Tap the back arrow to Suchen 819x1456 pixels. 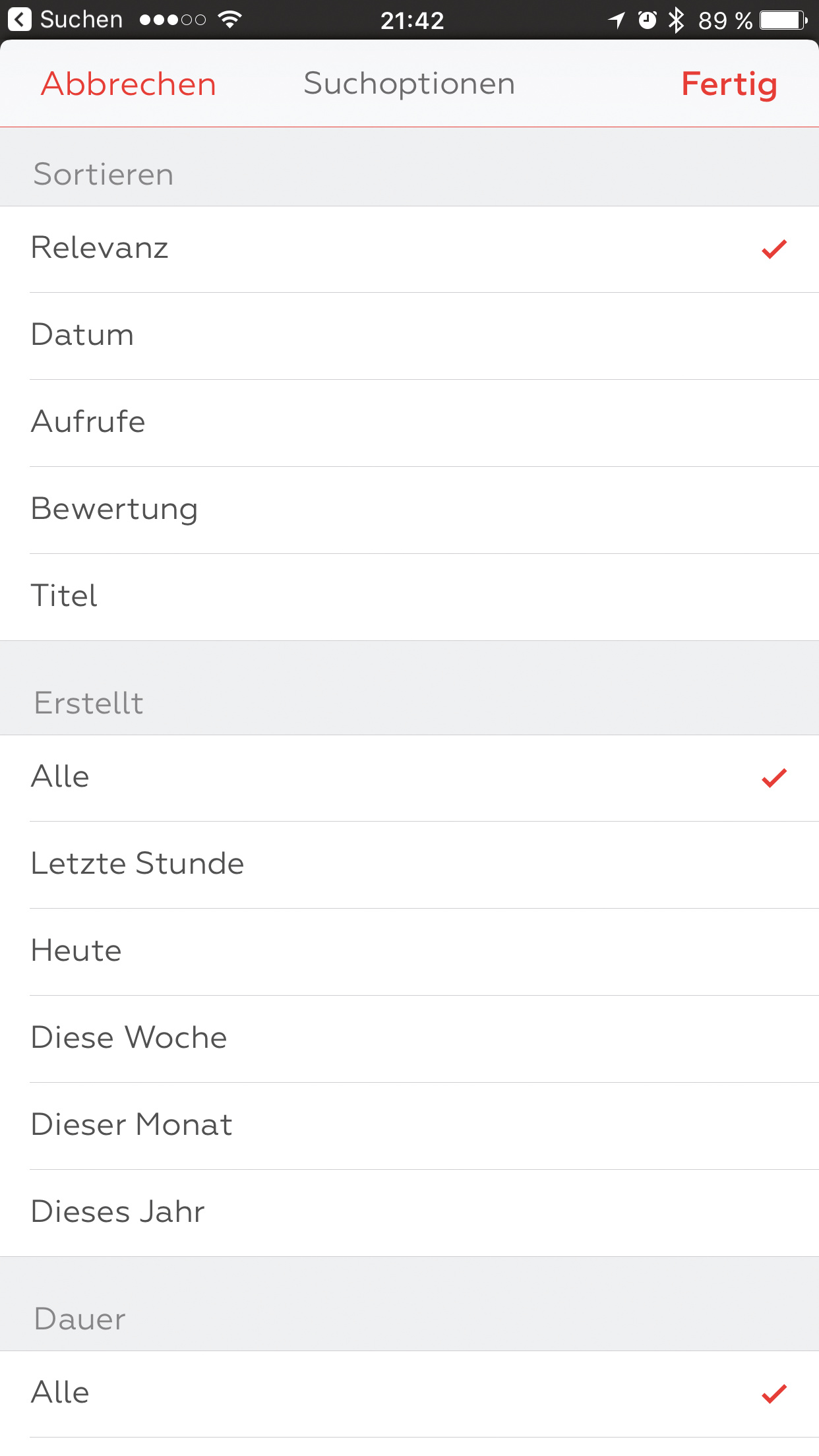point(20,20)
